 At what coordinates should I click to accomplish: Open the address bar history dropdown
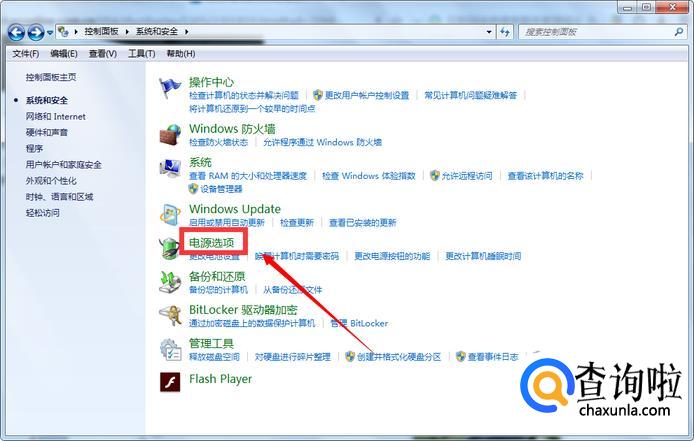pos(489,32)
